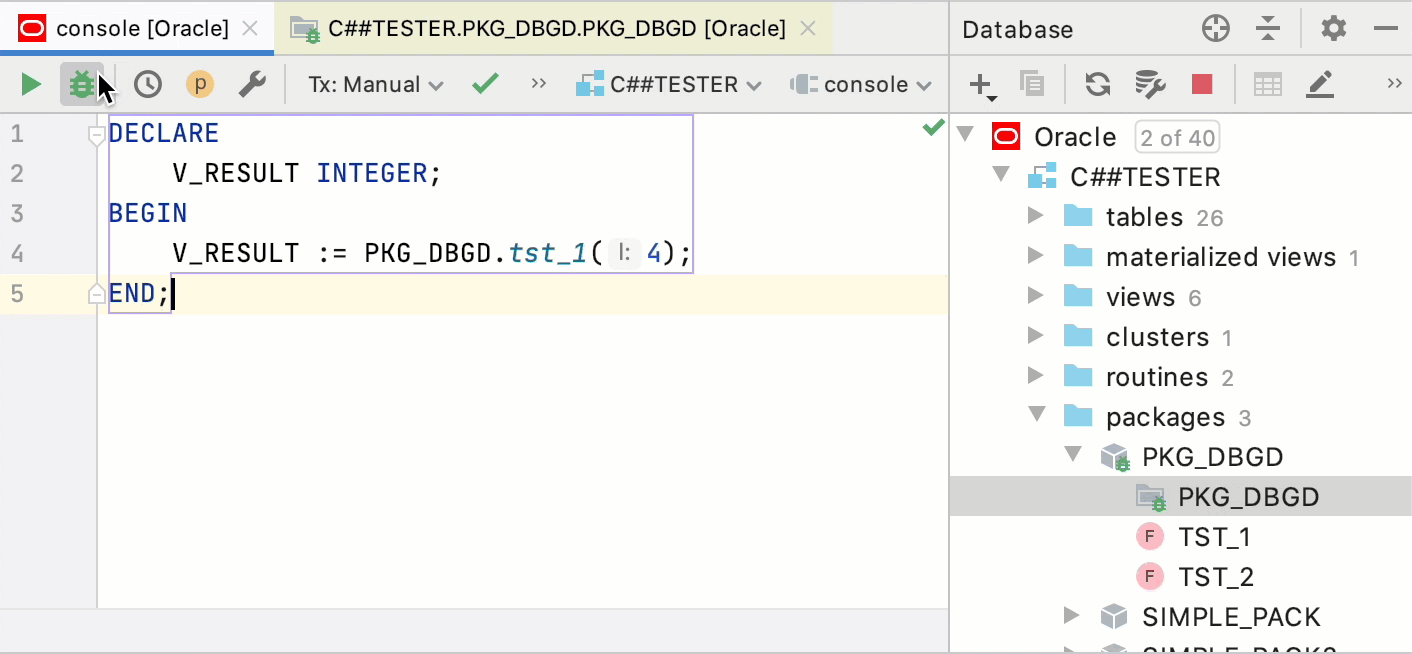Click the more actions chevron in toolbar

point(538,84)
